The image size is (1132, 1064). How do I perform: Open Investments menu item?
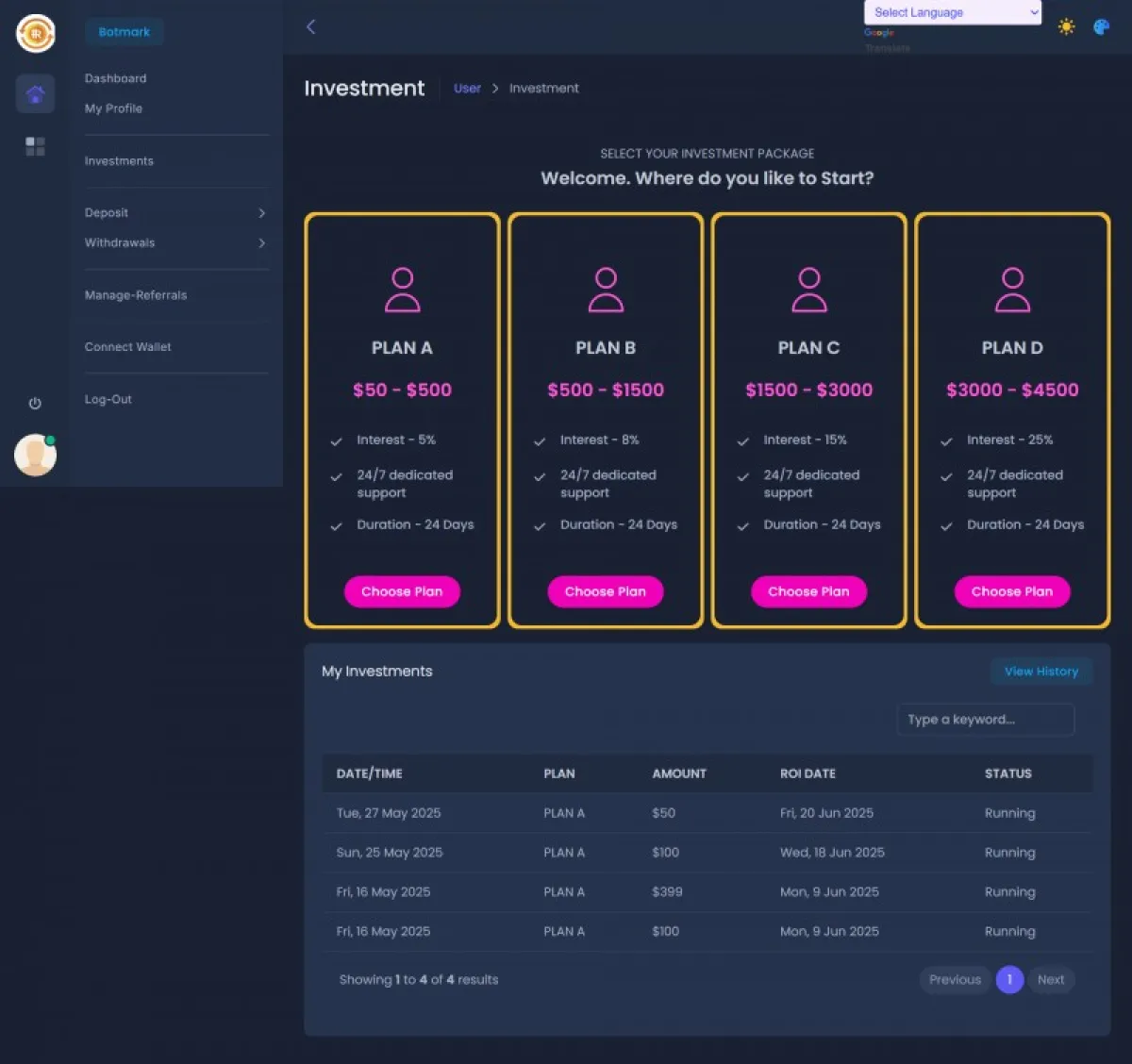click(119, 161)
